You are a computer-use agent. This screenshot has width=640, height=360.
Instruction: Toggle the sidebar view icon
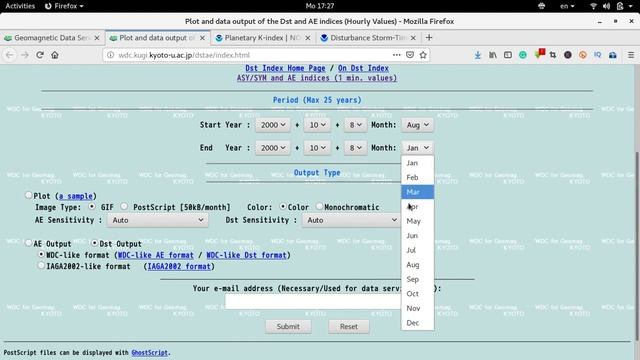(x=508, y=55)
